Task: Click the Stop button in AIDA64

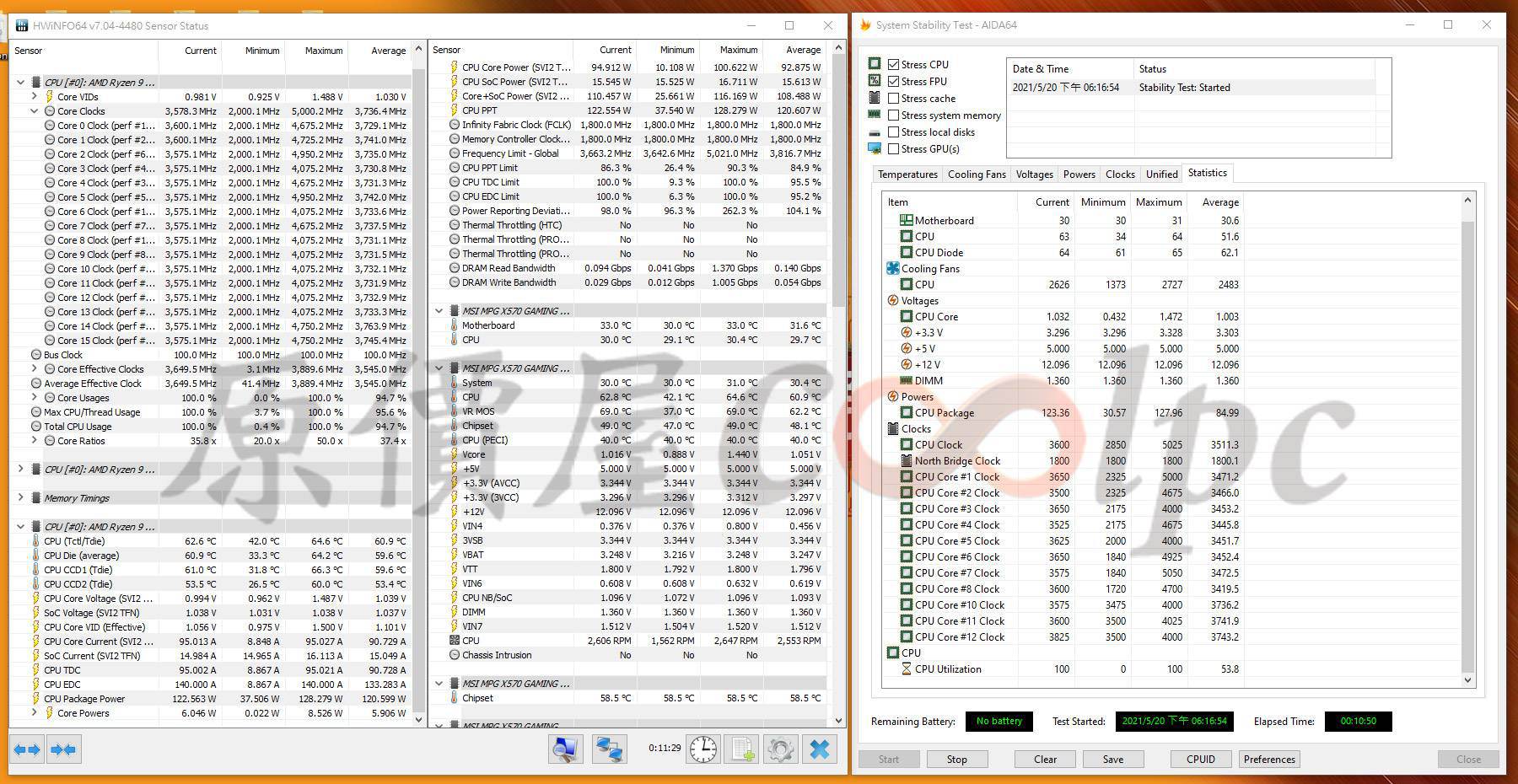Action: [x=956, y=759]
